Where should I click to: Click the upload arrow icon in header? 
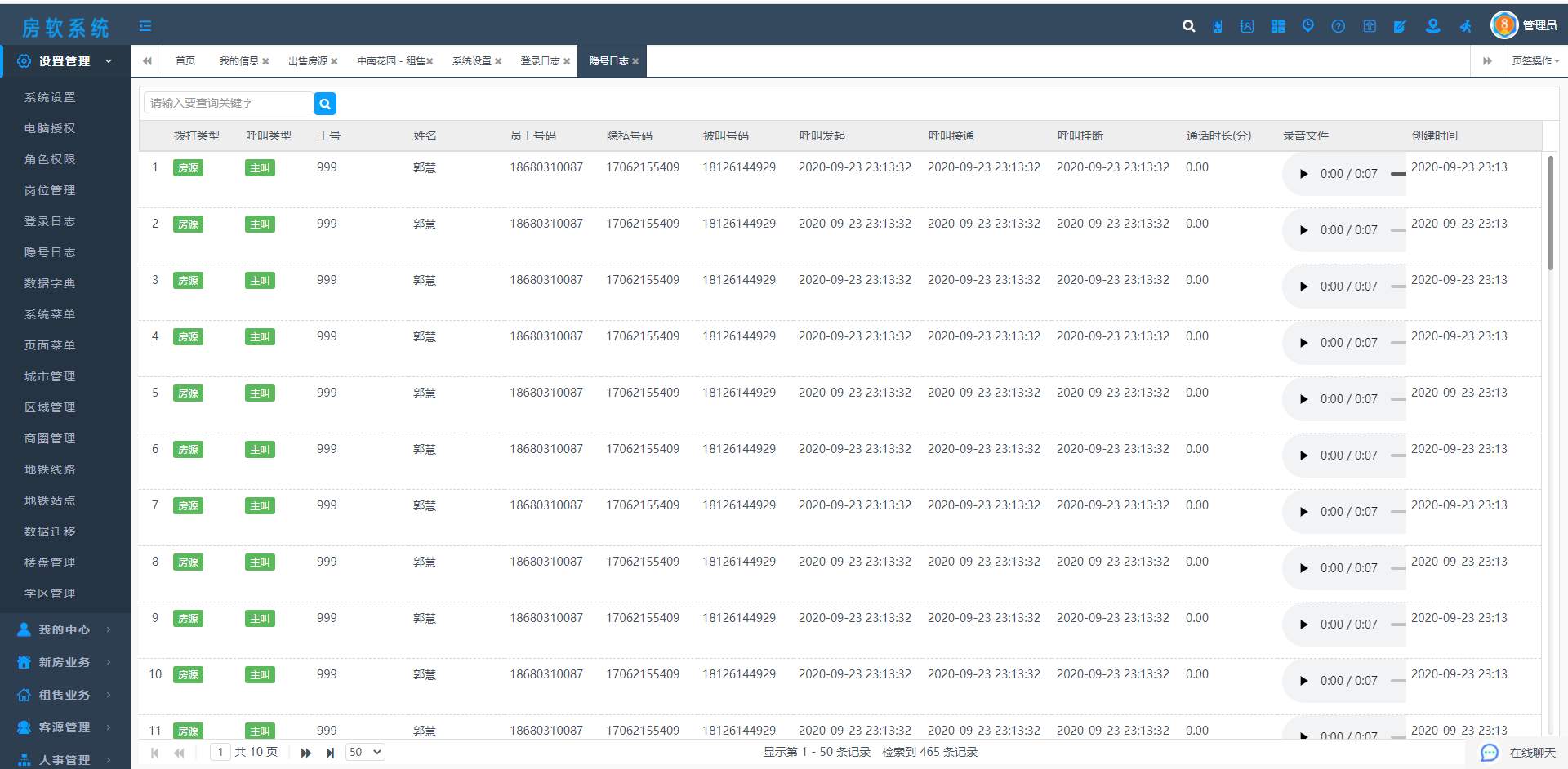[x=1370, y=26]
